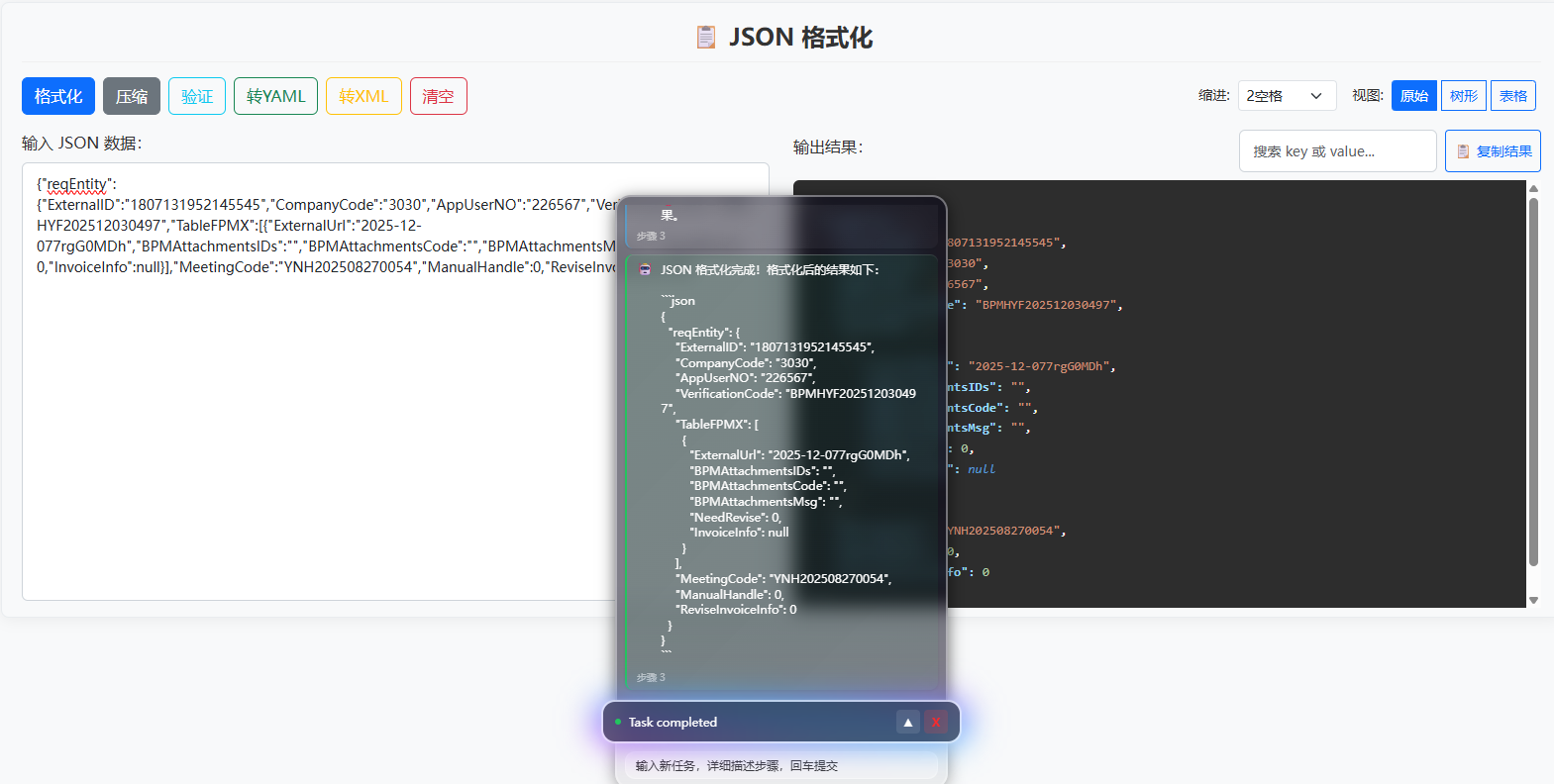Click the output panel scrollbar thumb

pyautogui.click(x=1534, y=382)
